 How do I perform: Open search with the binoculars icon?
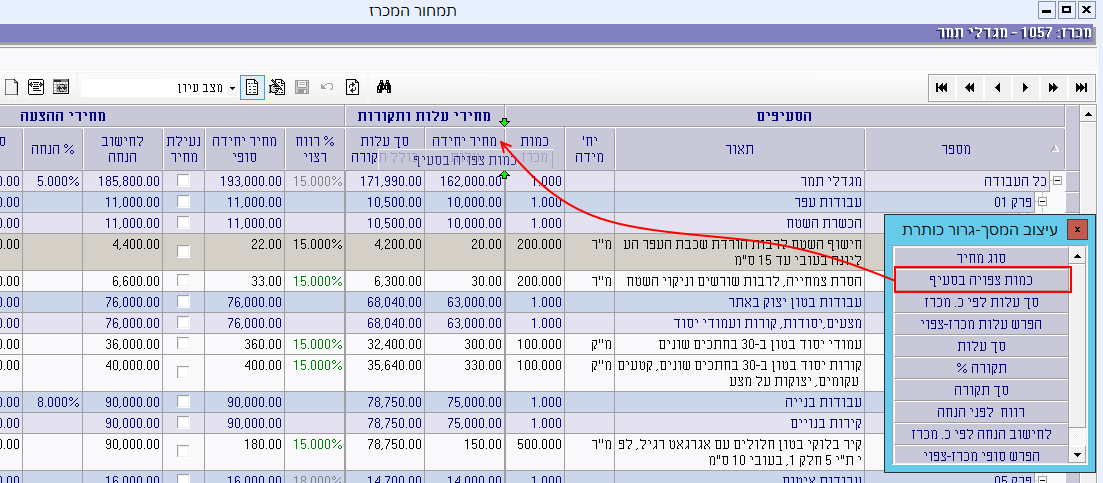click(384, 87)
